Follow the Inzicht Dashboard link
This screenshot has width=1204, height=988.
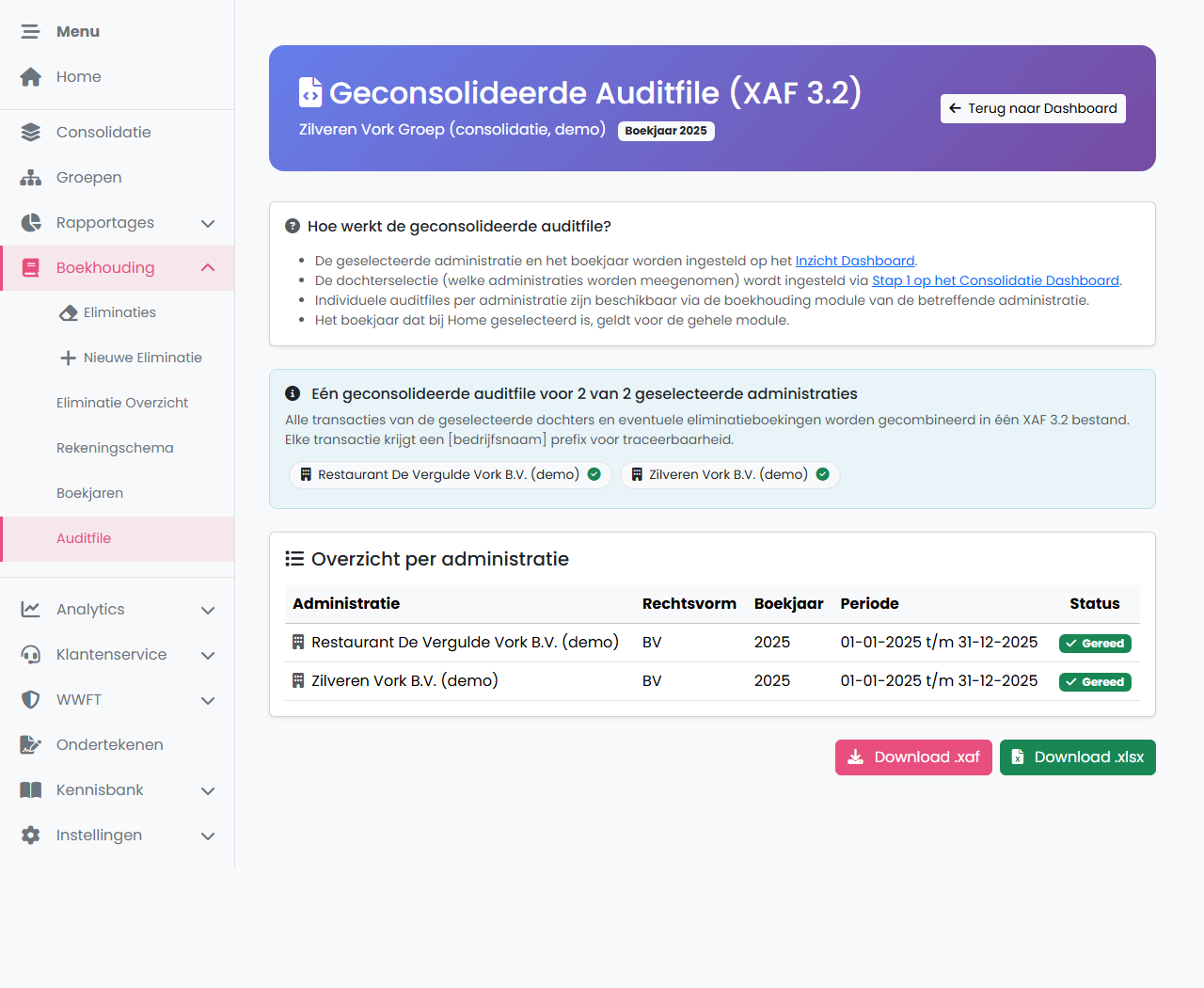tap(855, 261)
